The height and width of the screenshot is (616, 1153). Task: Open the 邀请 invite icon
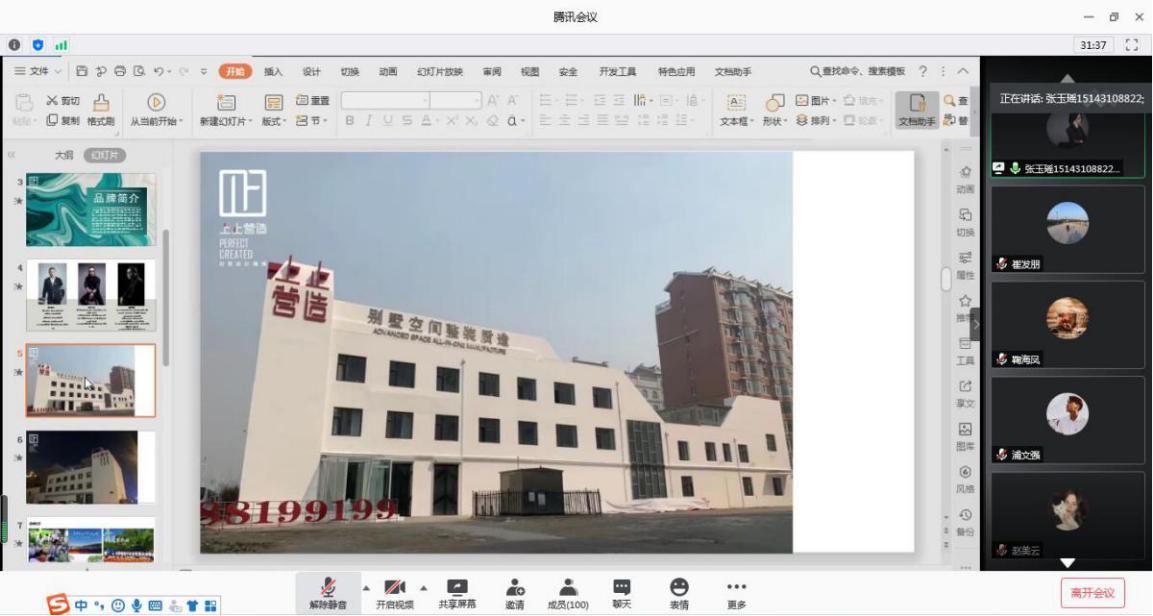pos(515,592)
